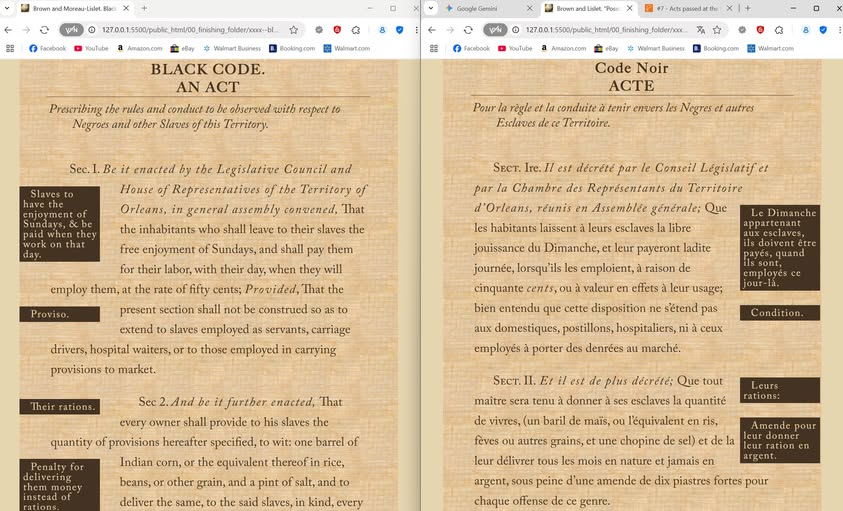The image size is (843, 511).
Task: Click the 'BLACK CODE.' heading
Action: click(208, 69)
